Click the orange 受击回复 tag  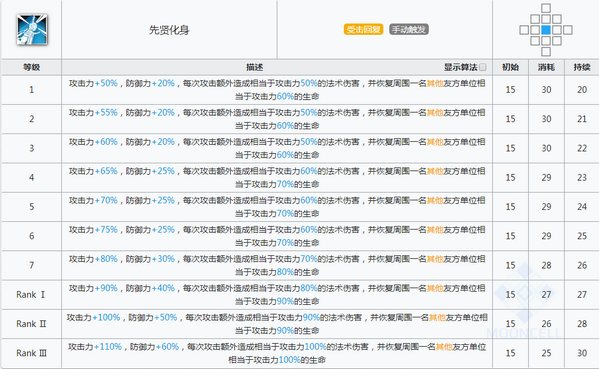[363, 29]
